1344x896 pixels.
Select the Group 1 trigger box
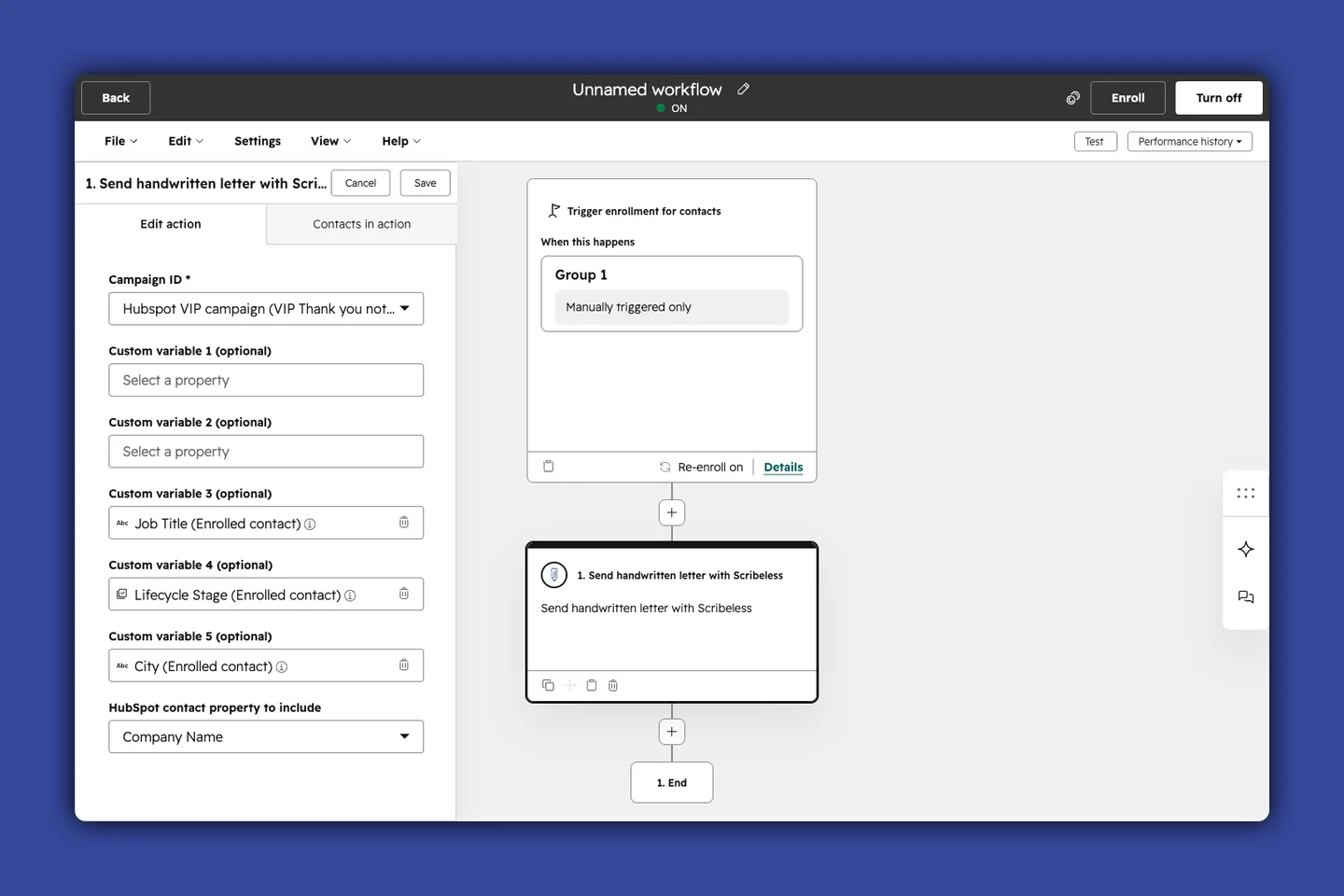[672, 294]
